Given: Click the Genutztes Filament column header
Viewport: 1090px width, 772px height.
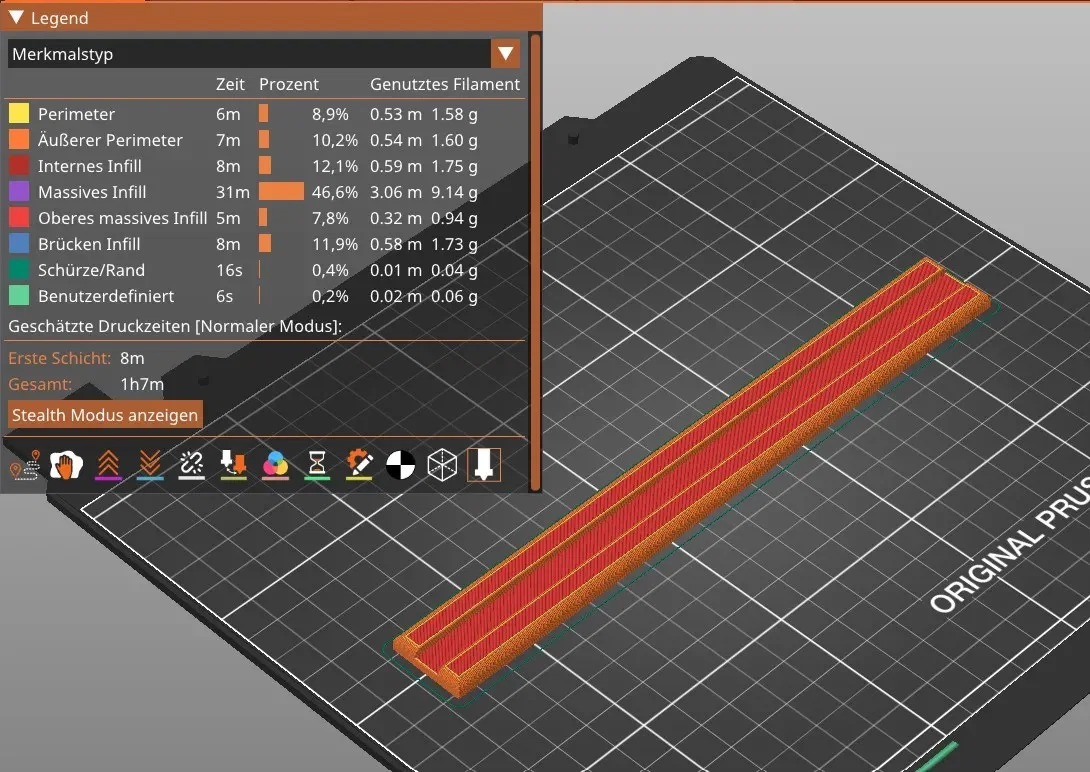Looking at the screenshot, I should point(445,84).
